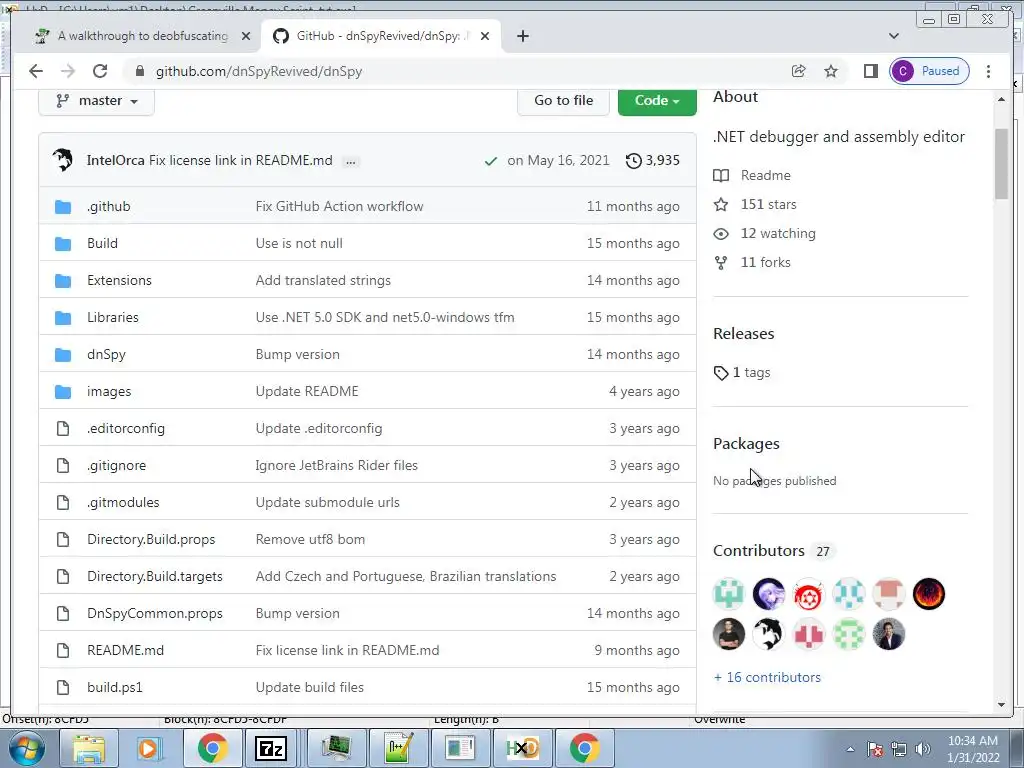Open the HxD hex editor taskbar icon
1024x768 pixels.
(522, 748)
